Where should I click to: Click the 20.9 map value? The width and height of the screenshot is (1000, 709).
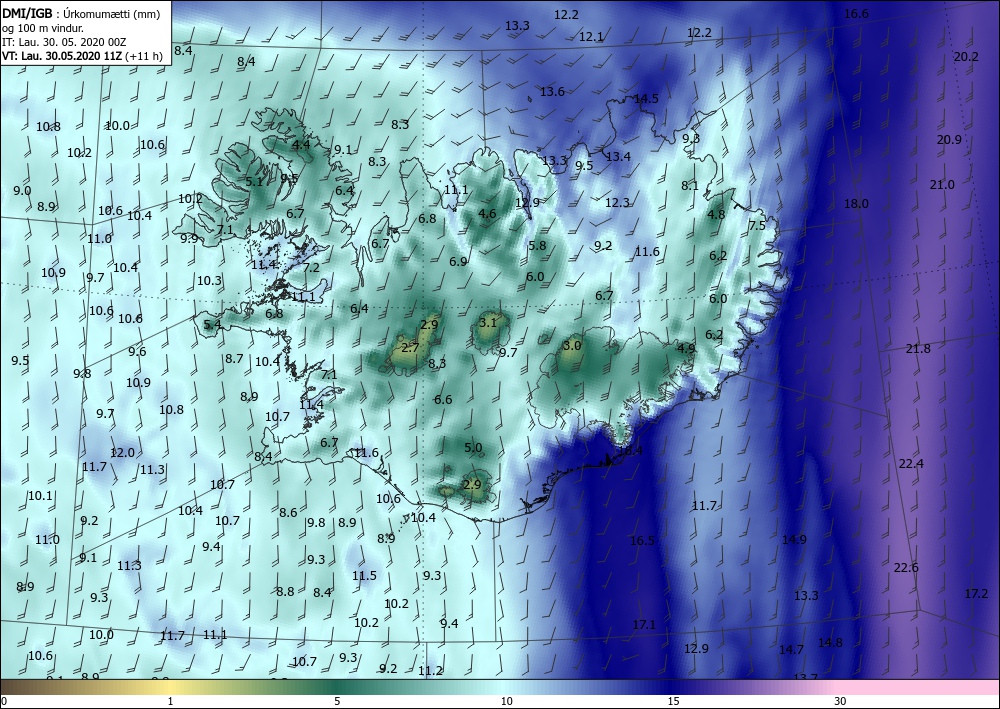(949, 140)
